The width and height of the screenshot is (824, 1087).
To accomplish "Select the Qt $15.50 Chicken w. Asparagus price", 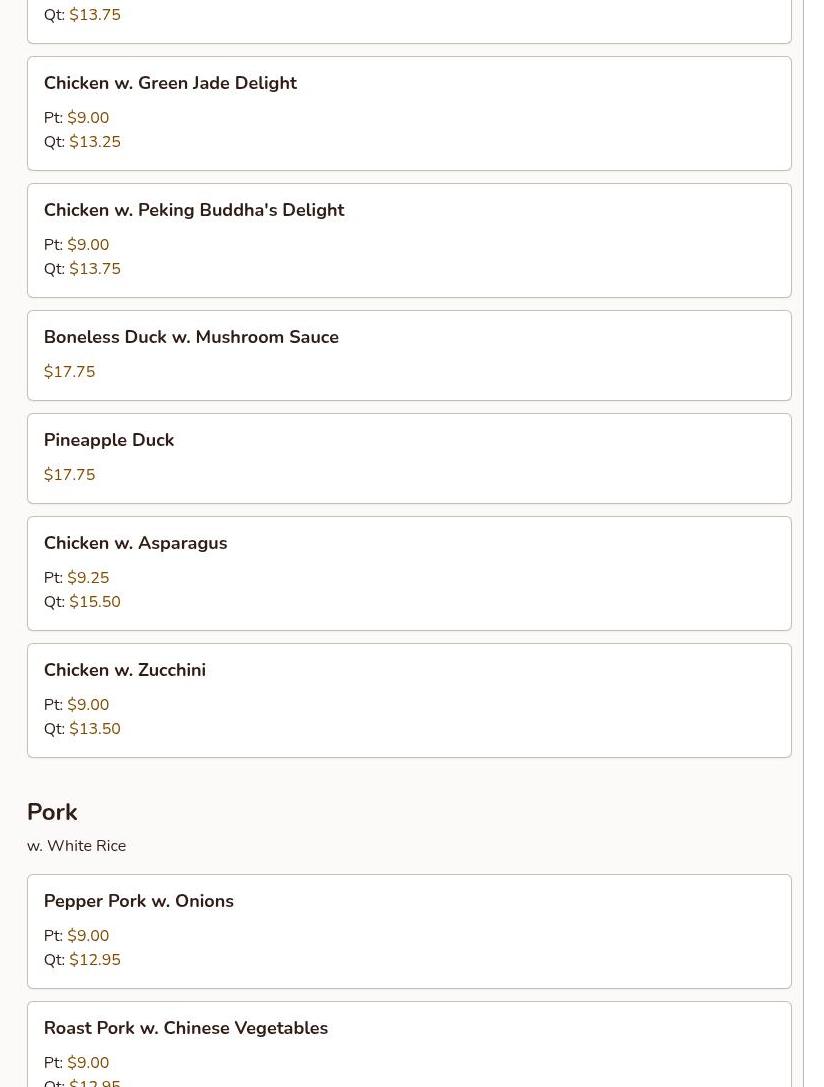I will tap(82, 602).
